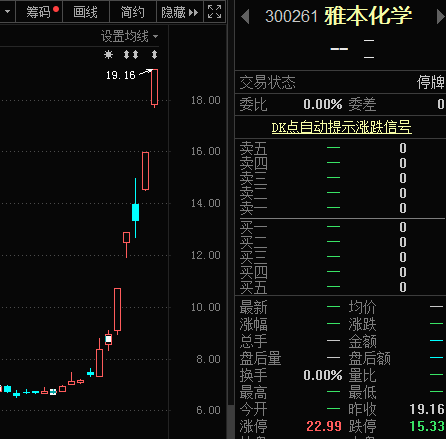Select the 卖一 order row
Viewport: 446px width, 439px height.
340,208
